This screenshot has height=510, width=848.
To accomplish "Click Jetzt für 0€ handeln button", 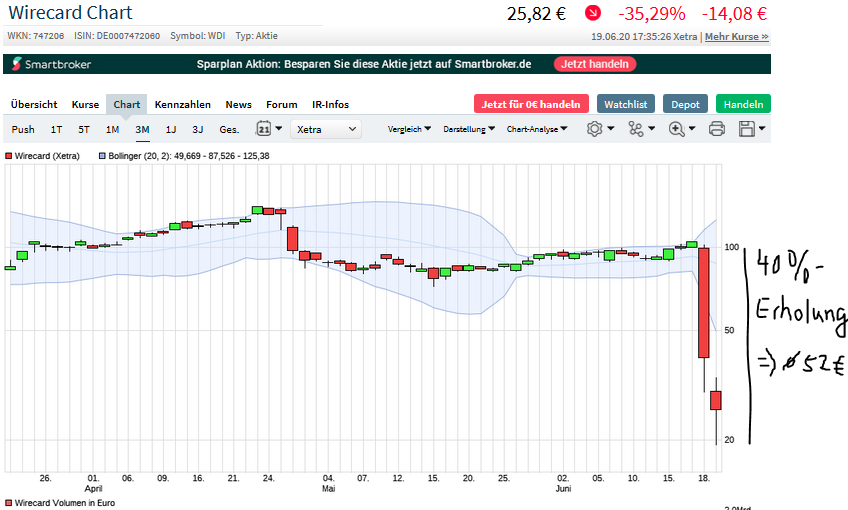I will [x=531, y=104].
